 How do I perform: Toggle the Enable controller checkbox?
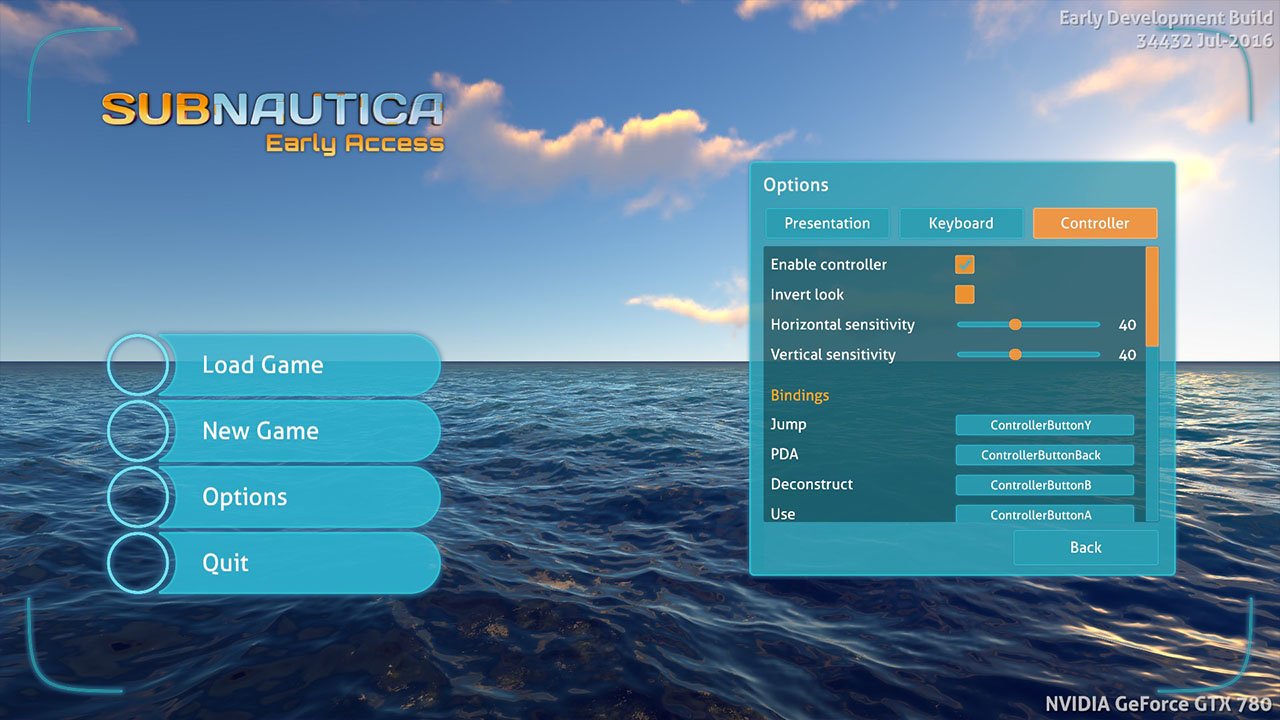[965, 264]
